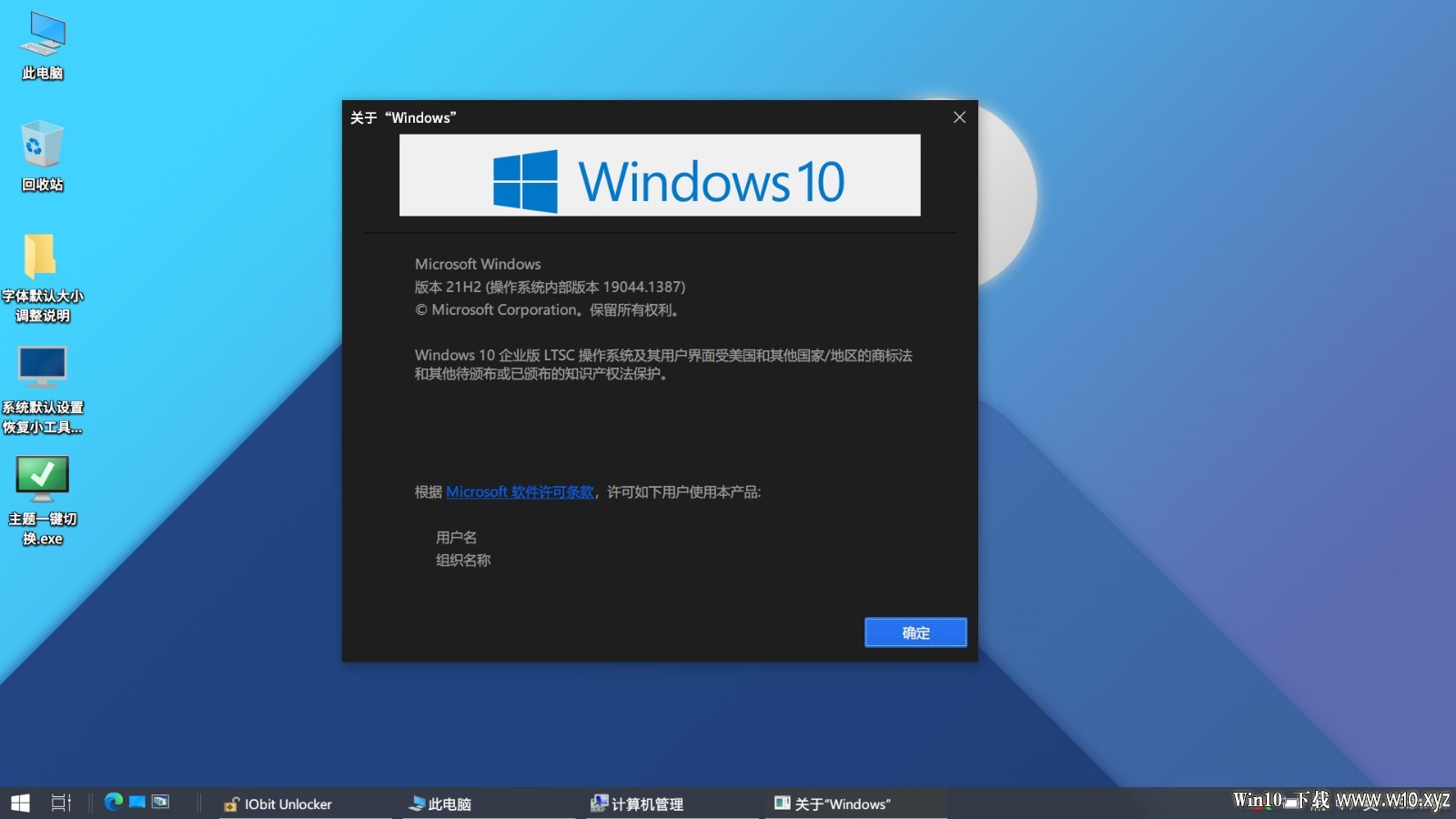This screenshot has height=819, width=1456.
Task: Switch to the 计算机管理 taskbar window
Action: 672,804
